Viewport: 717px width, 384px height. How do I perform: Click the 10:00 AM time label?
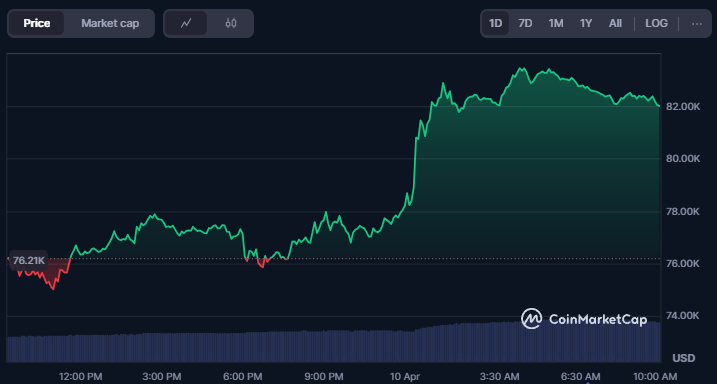click(655, 377)
